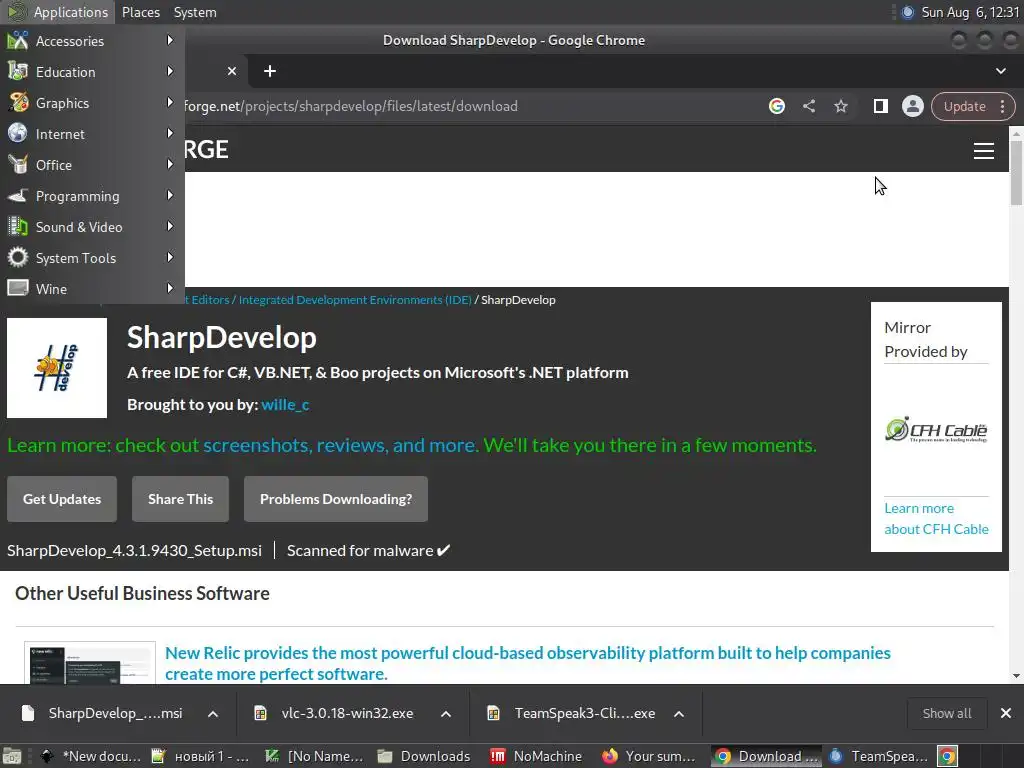Expand options for vlc-3.0.18-win32.exe download

coord(446,714)
